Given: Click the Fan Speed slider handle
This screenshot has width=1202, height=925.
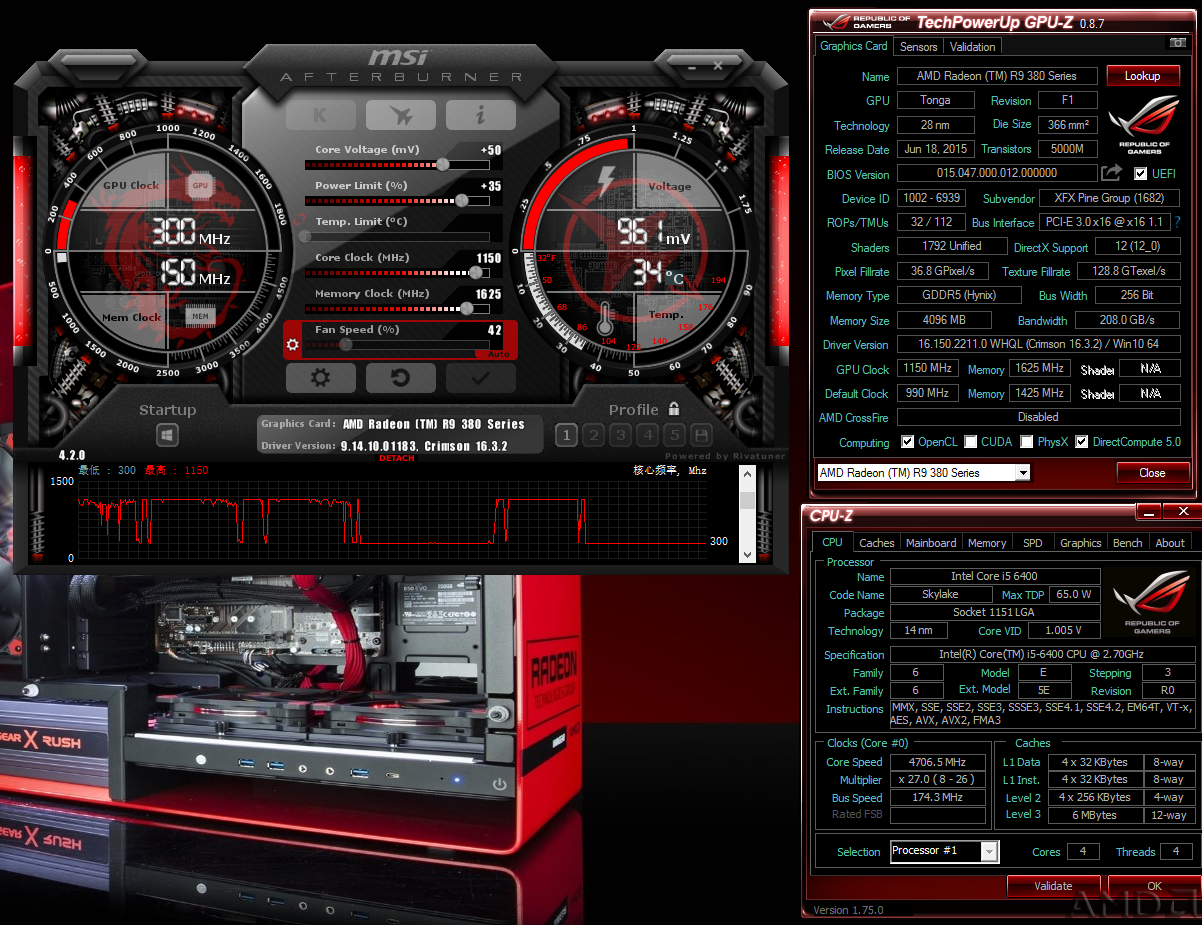Looking at the screenshot, I should pos(346,344).
